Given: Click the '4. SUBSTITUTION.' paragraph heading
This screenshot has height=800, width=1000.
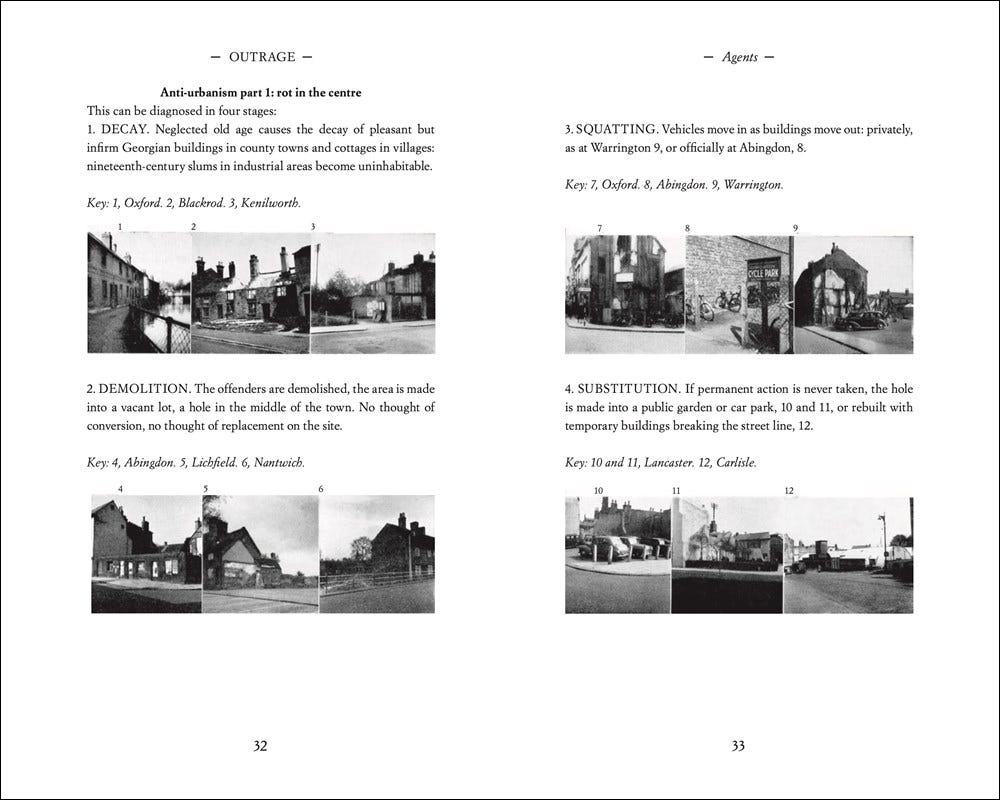Looking at the screenshot, I should pos(622,389).
